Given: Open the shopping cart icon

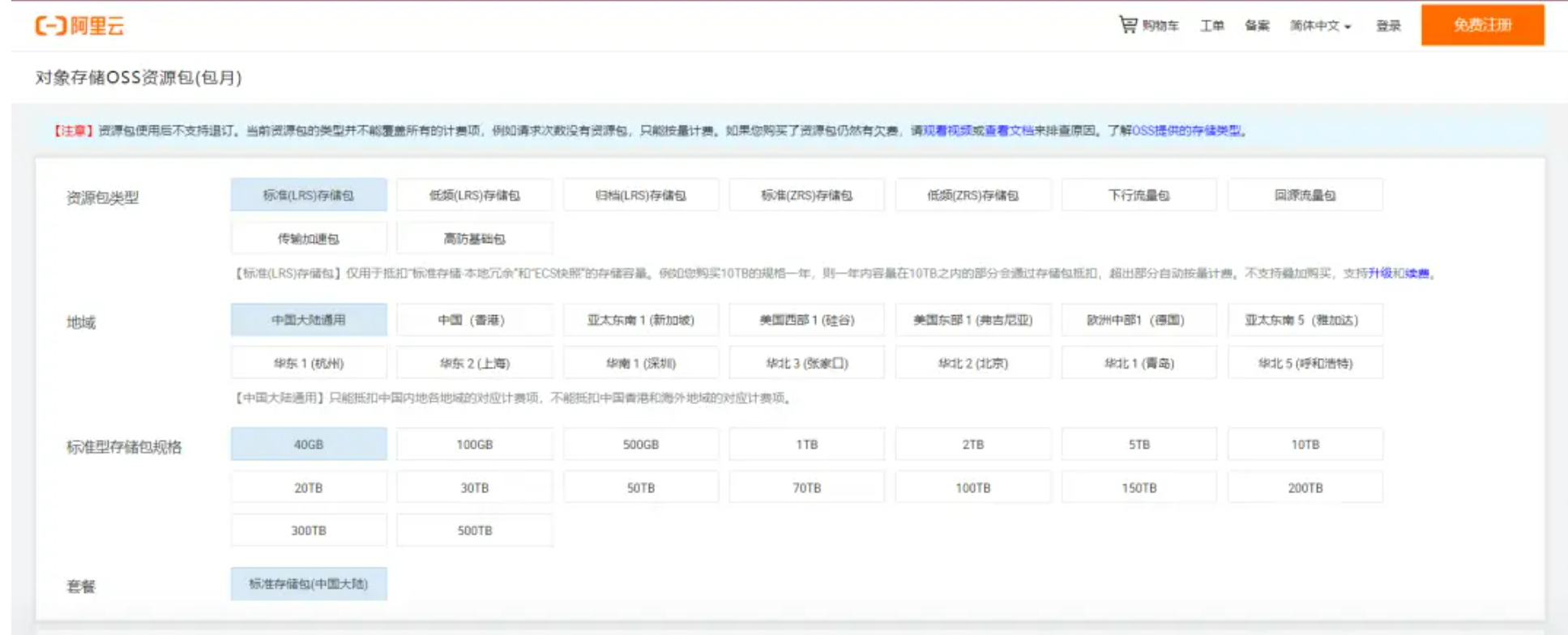Looking at the screenshot, I should click(1127, 24).
